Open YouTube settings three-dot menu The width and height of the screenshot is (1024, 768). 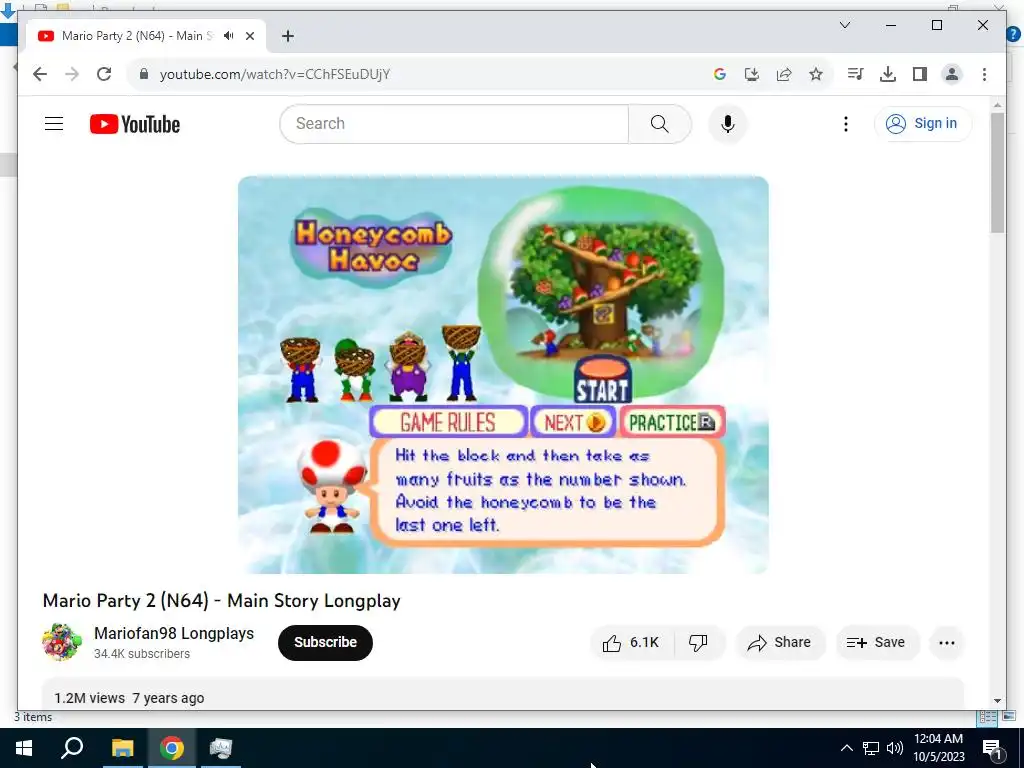846,124
